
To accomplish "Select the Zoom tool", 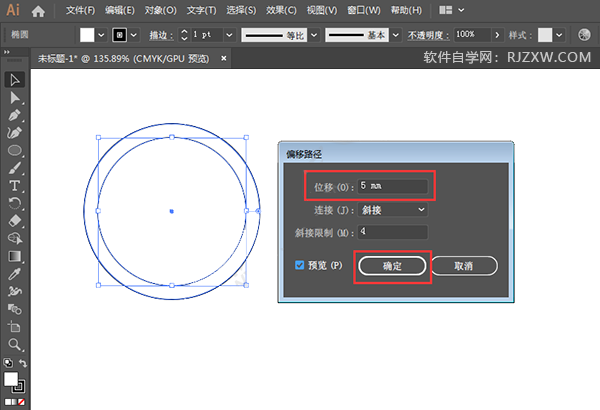I will pos(15,345).
